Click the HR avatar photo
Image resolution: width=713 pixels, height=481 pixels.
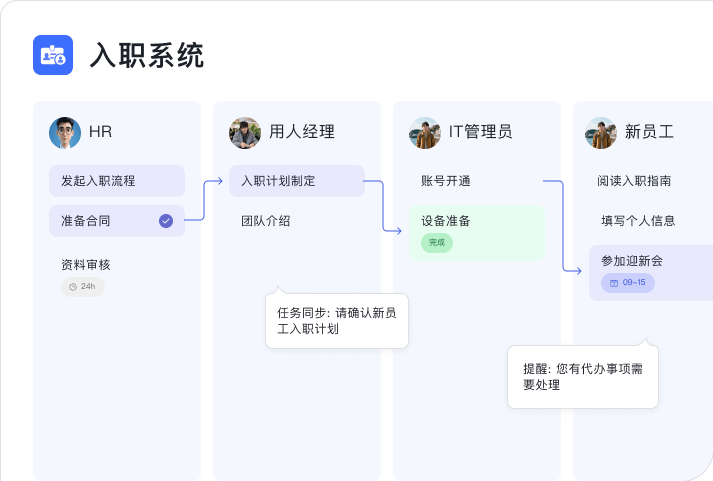(x=65, y=133)
